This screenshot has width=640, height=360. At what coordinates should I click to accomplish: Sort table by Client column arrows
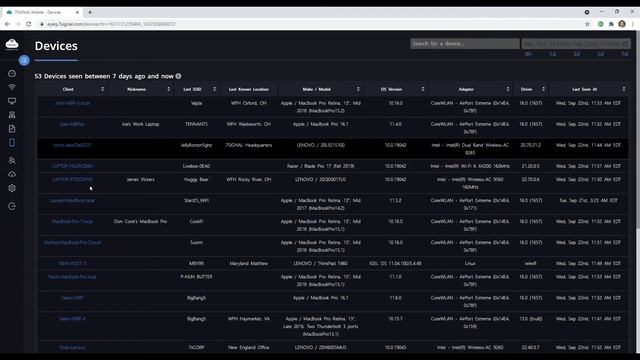coord(102,89)
